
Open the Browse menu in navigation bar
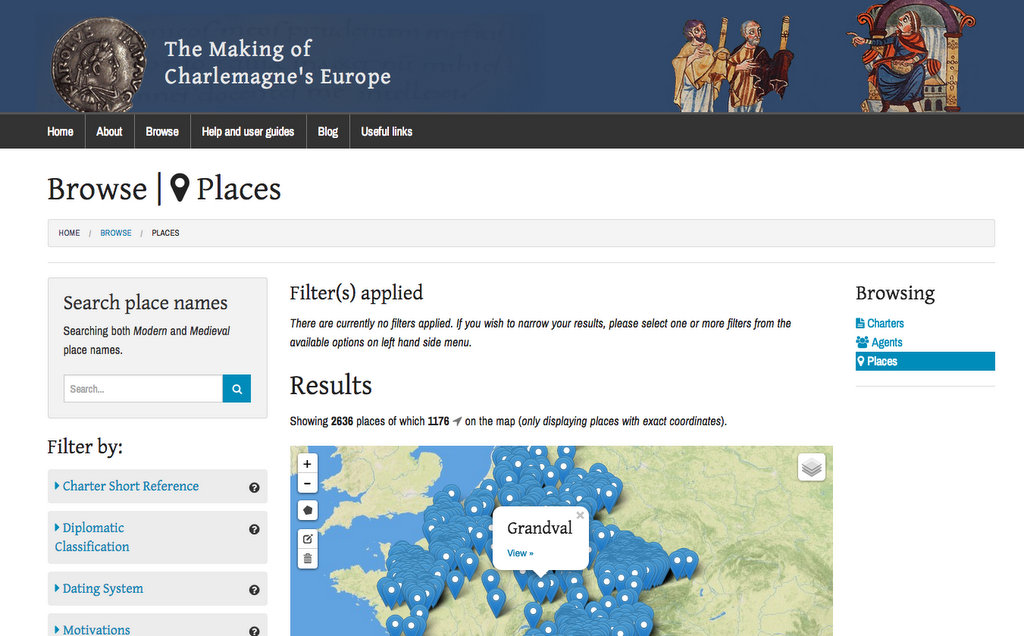162,131
